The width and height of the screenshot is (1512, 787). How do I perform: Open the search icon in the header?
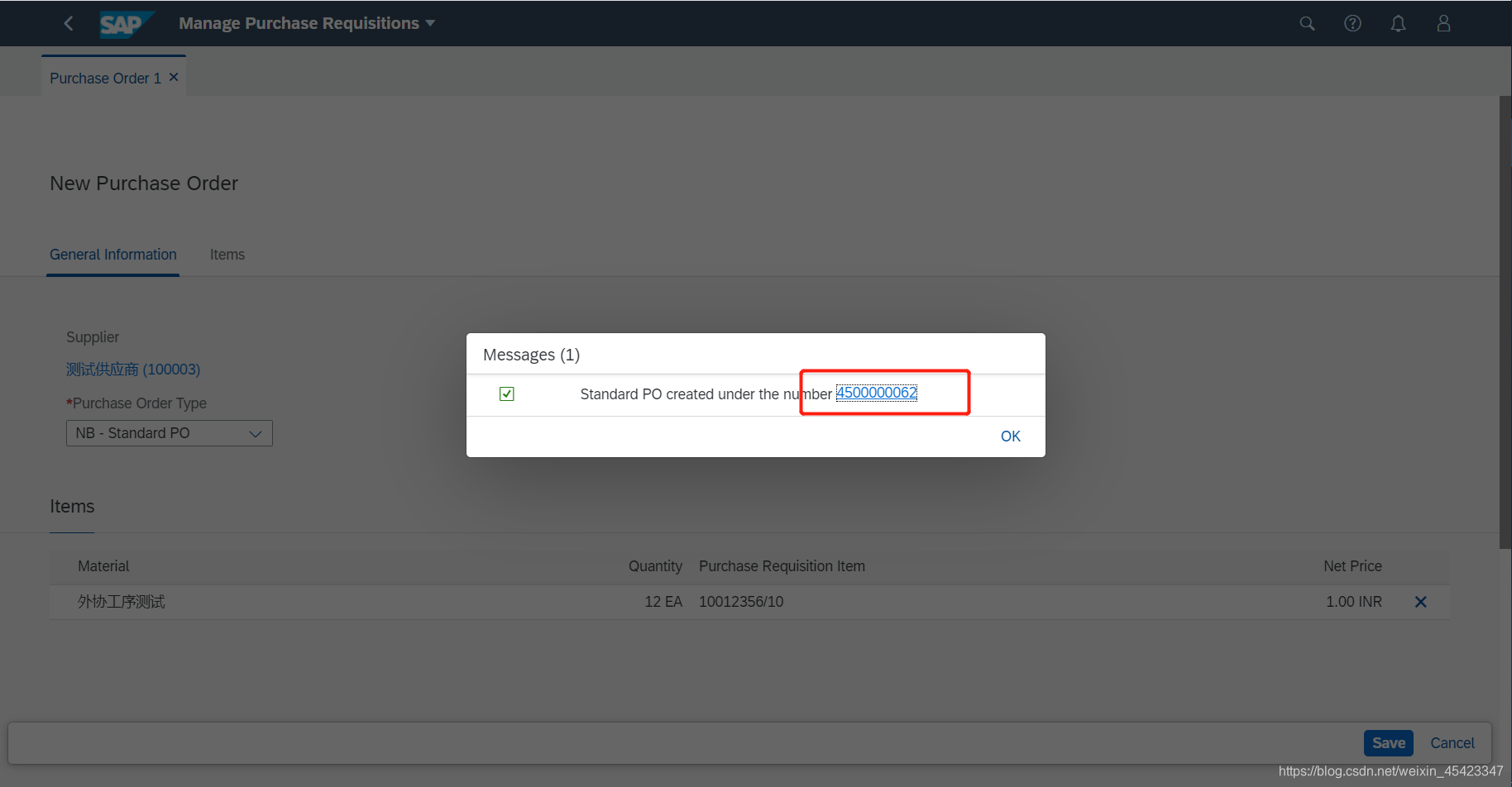point(1307,23)
